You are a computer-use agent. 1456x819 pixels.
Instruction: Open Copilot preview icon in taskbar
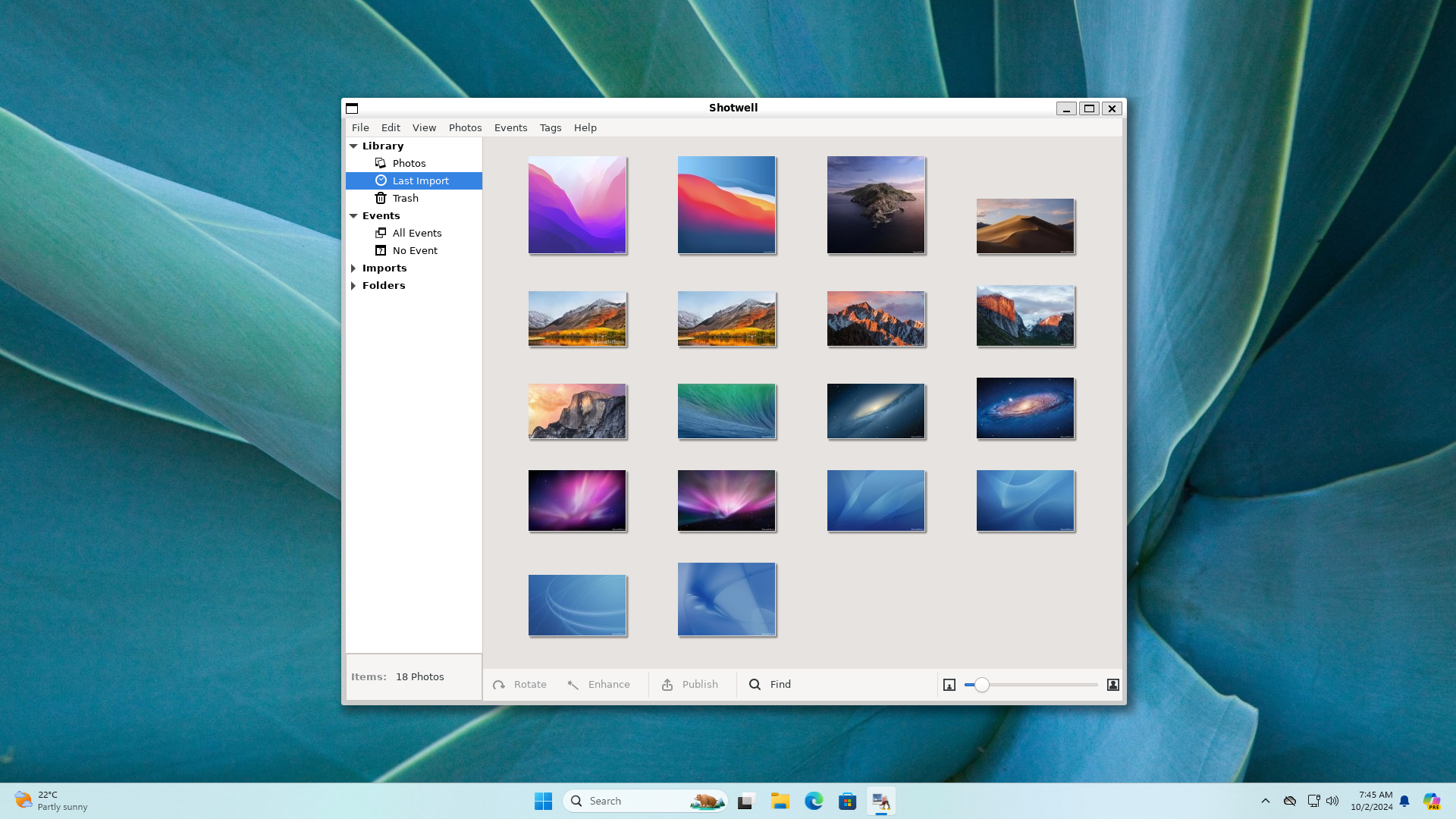click(x=1432, y=801)
